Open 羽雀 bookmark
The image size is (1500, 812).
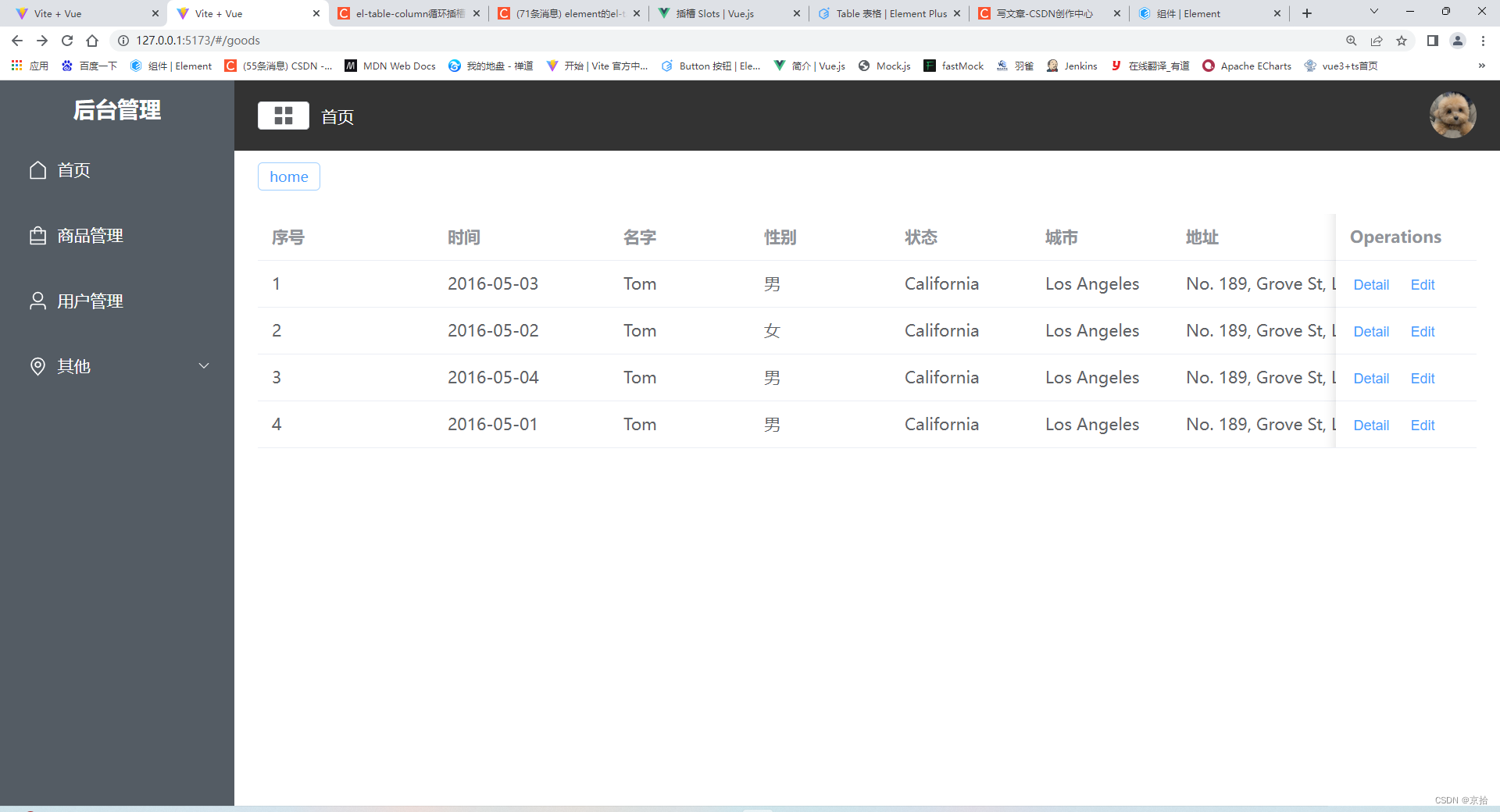[1015, 66]
